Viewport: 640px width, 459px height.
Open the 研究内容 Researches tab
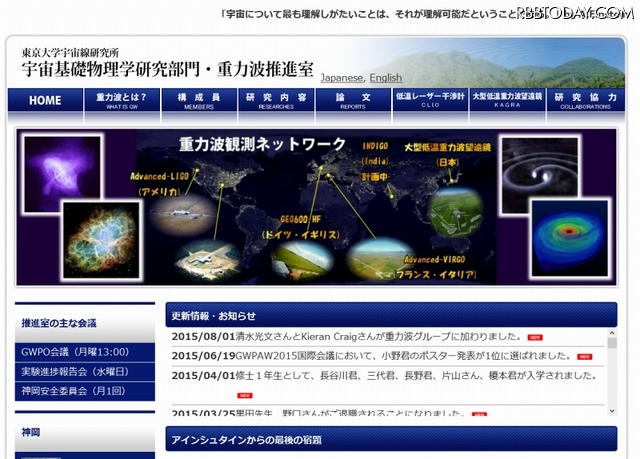click(276, 100)
